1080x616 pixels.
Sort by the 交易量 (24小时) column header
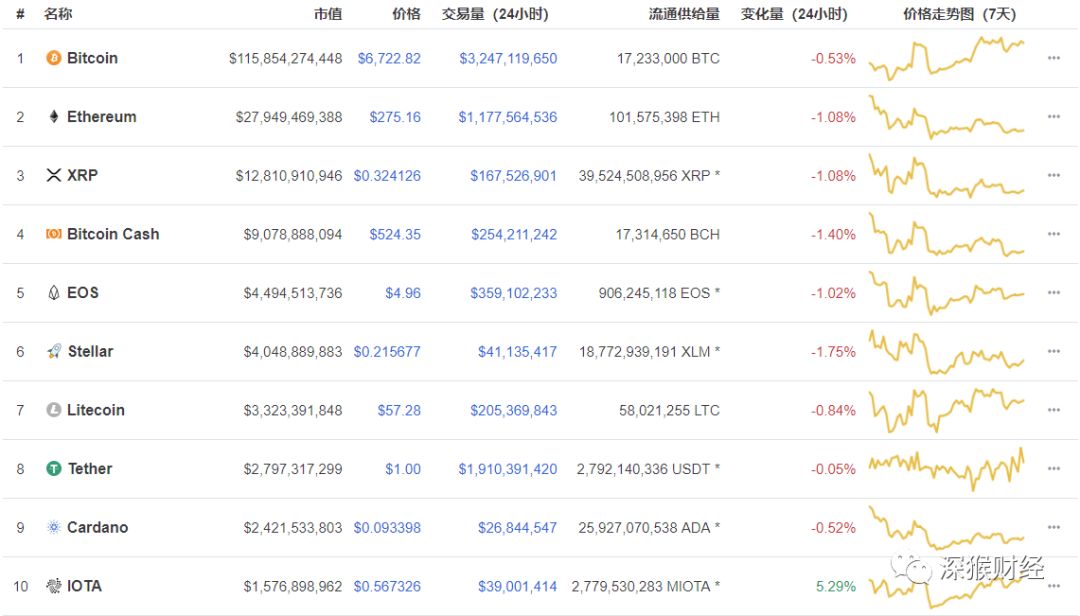coord(495,14)
